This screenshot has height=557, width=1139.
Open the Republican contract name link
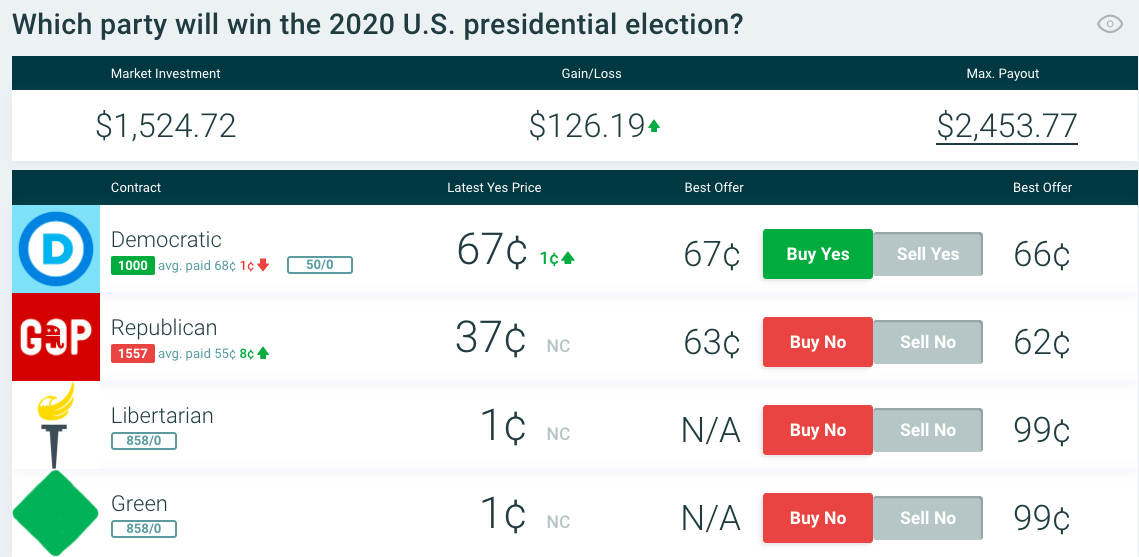point(164,328)
